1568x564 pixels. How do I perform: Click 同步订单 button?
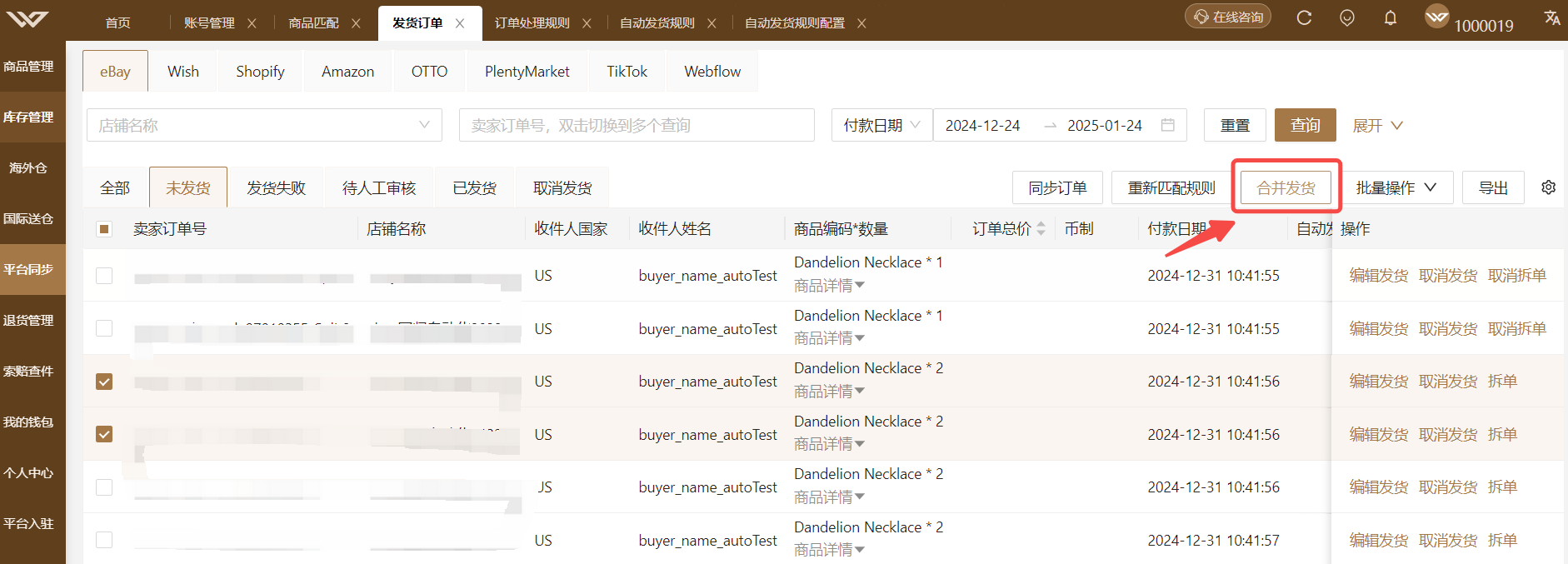click(x=1058, y=187)
